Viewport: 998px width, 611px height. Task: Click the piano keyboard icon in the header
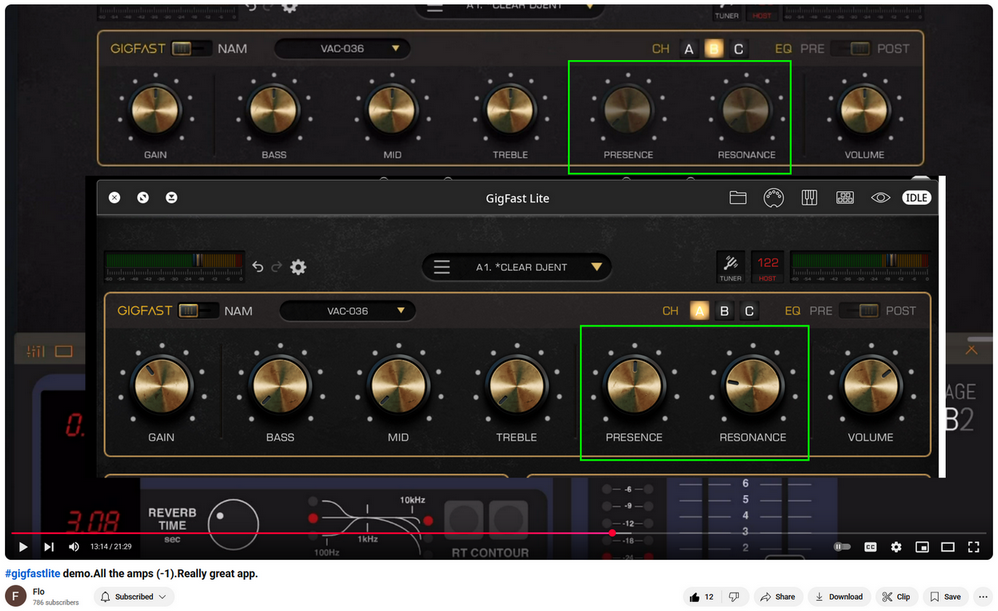coord(809,197)
